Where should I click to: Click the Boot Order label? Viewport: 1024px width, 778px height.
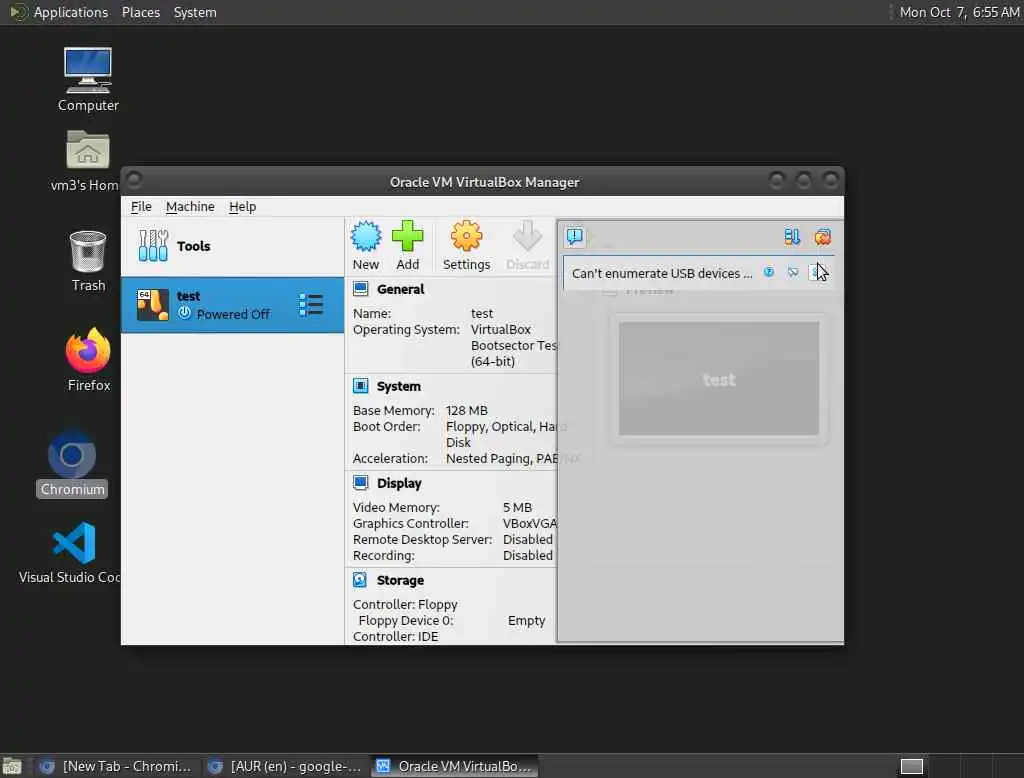click(x=387, y=427)
